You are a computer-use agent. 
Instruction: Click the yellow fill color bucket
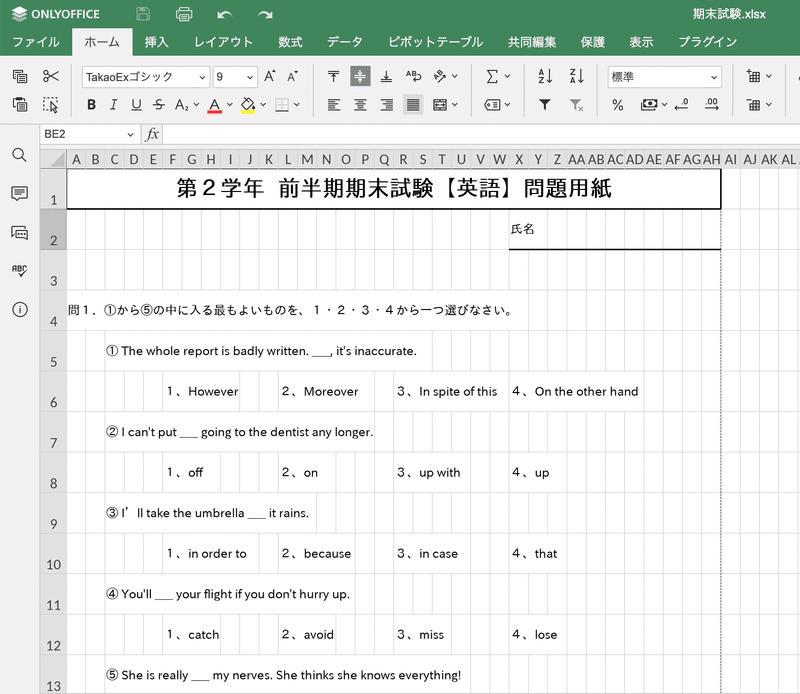248,105
